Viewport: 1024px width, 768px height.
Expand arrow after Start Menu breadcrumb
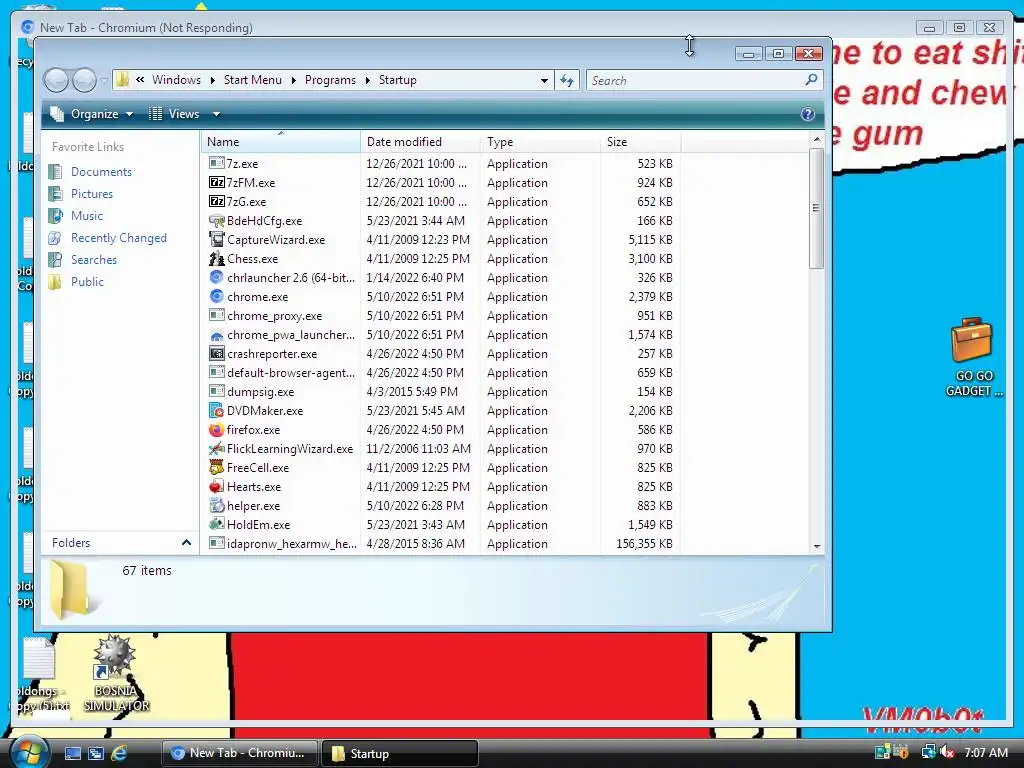[x=293, y=80]
